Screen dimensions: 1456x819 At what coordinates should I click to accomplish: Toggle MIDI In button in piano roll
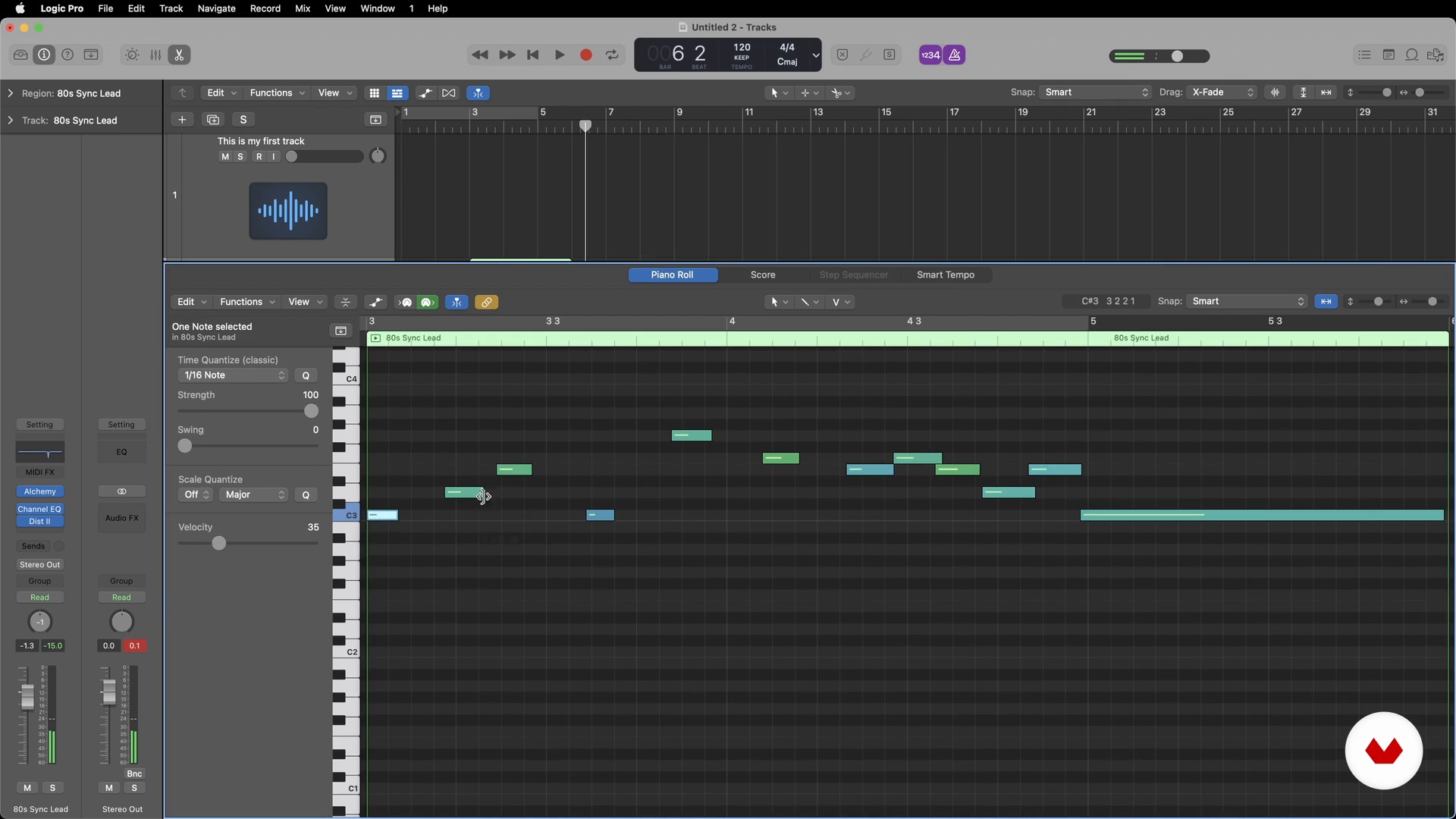pos(405,302)
